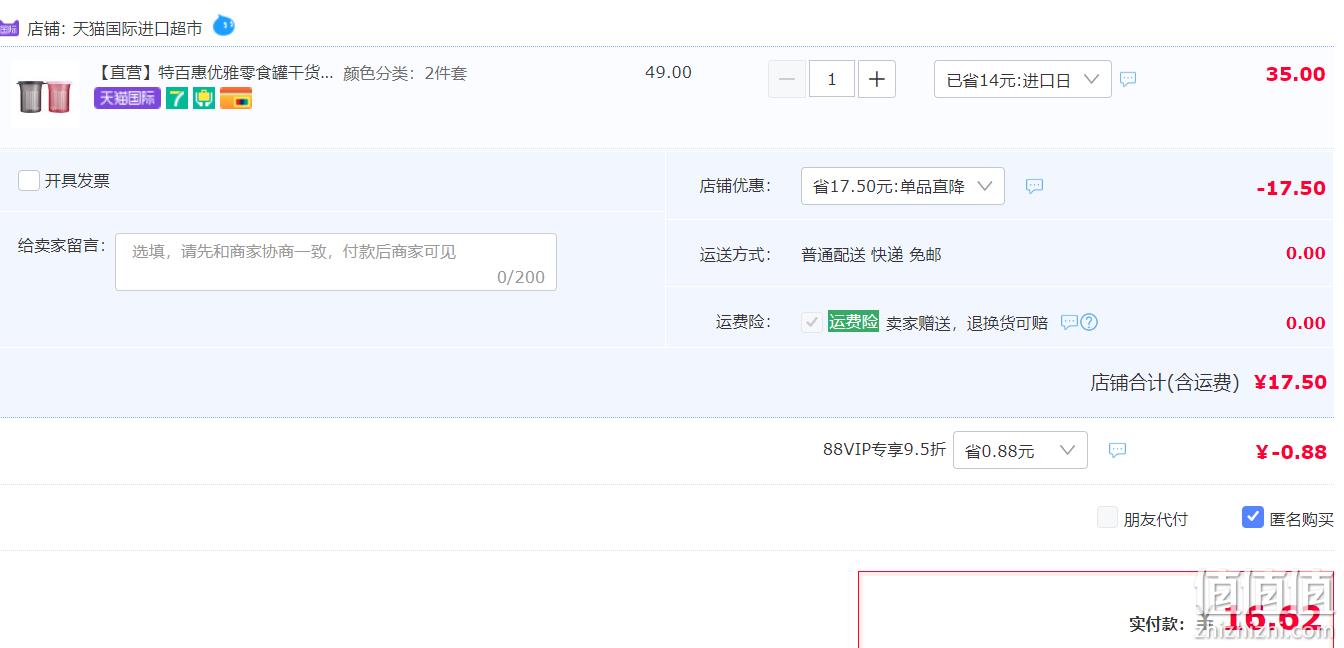Click the orange credit card badge icon
Viewport: 1344px width, 648px height.
[236, 98]
